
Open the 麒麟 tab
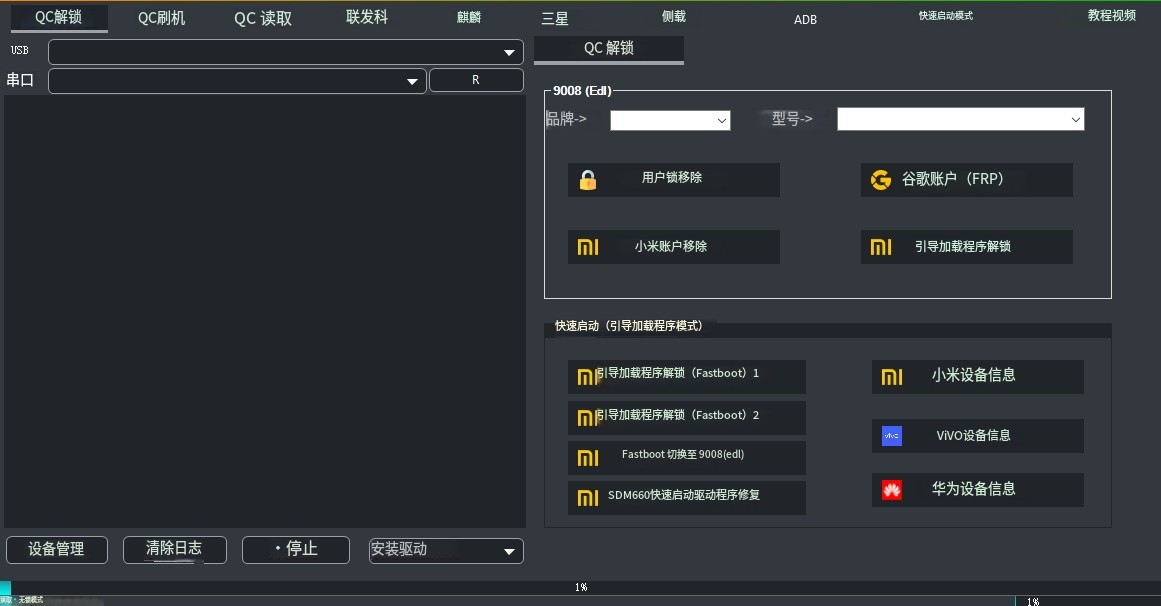coord(469,17)
